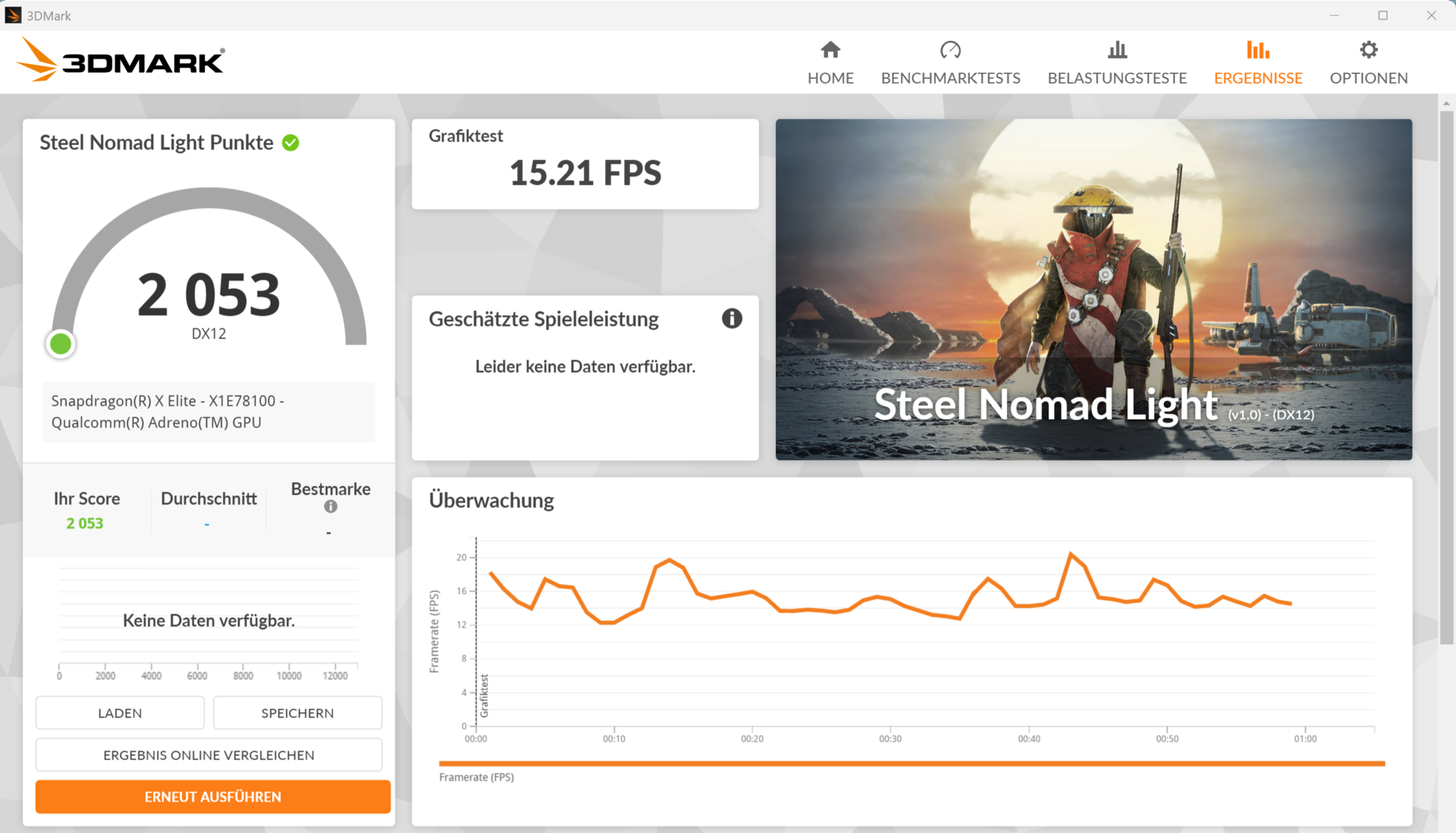Image resolution: width=1456 pixels, height=833 pixels.
Task: Click the 3DMark logo
Action: pos(121,61)
